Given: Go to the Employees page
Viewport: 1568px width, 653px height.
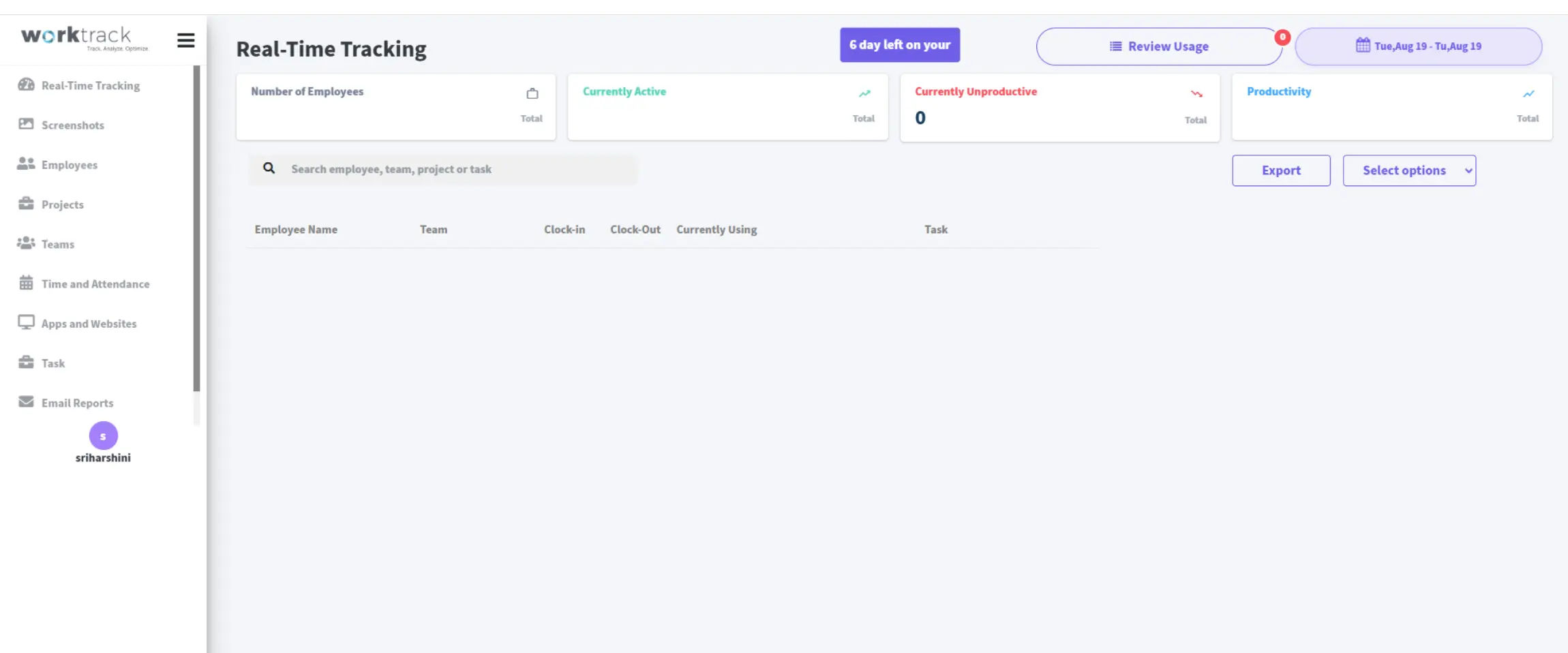Looking at the screenshot, I should (x=69, y=165).
